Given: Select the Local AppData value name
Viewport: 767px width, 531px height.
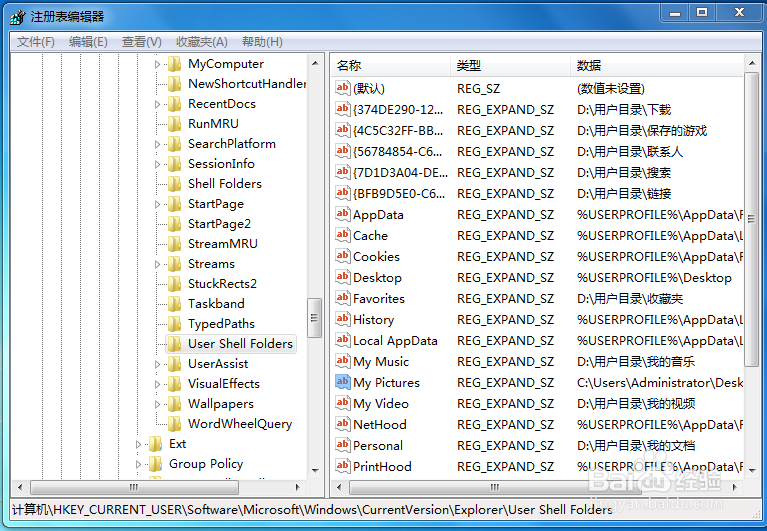Looking at the screenshot, I should 395,341.
